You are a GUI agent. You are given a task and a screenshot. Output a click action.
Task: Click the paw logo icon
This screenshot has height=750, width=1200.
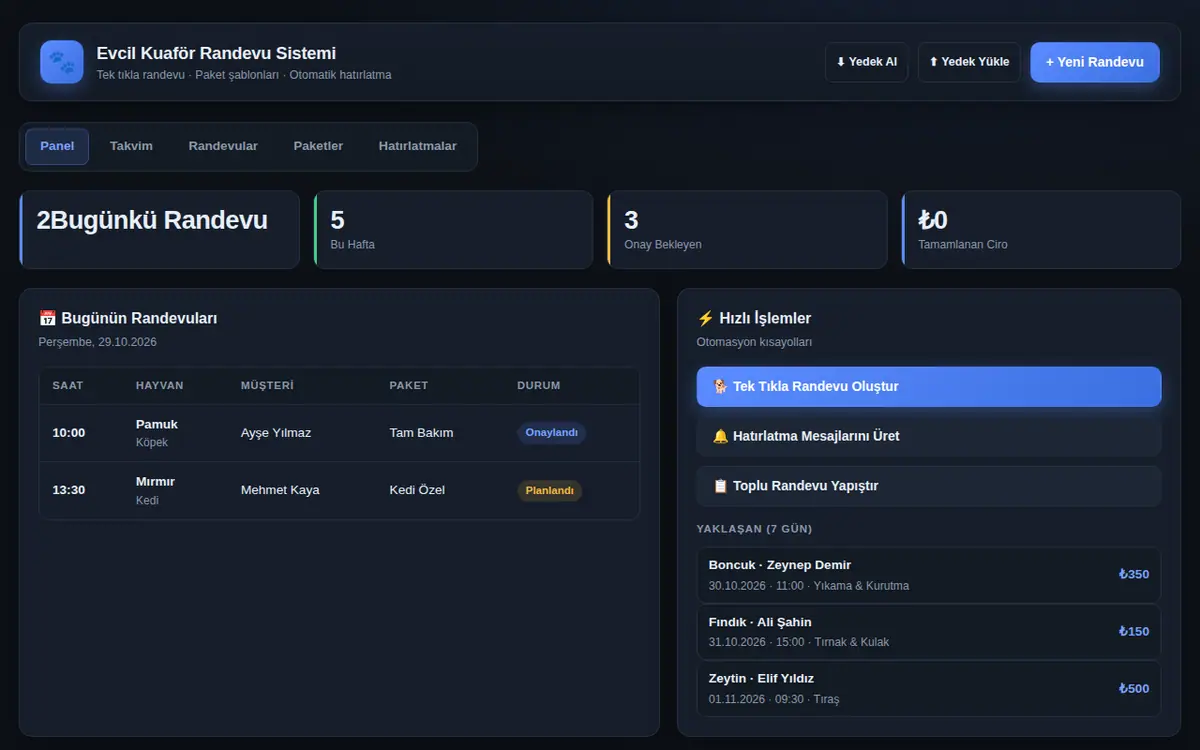click(62, 62)
